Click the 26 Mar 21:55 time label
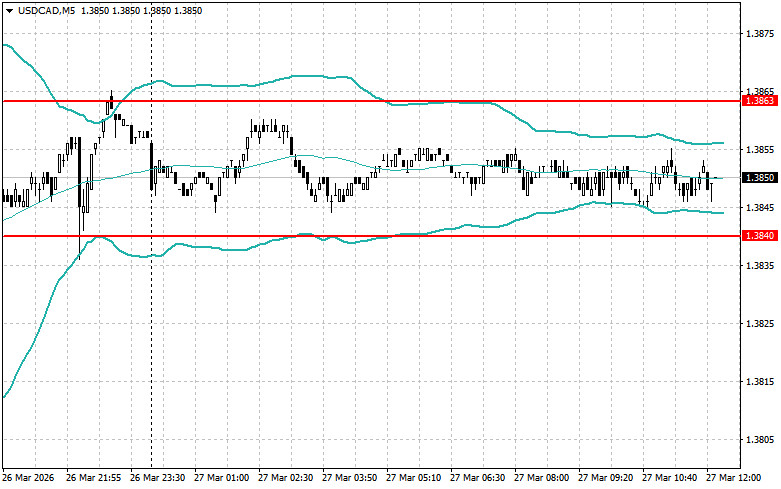The height and width of the screenshot is (489, 781). (94, 478)
